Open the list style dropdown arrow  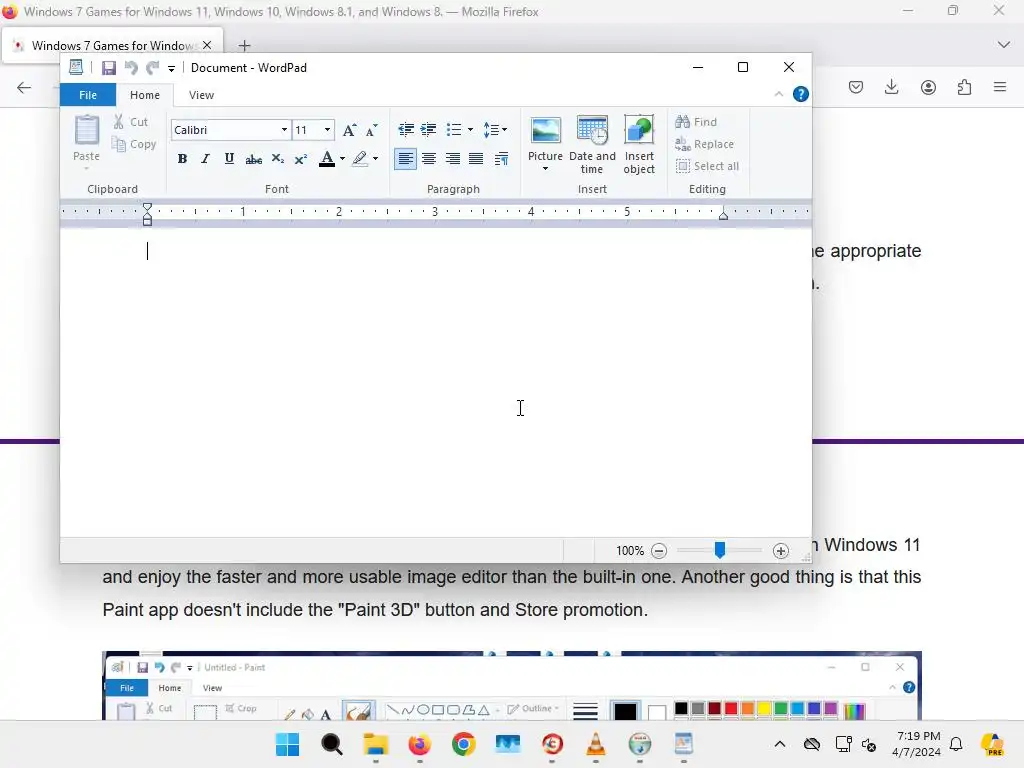(x=470, y=129)
